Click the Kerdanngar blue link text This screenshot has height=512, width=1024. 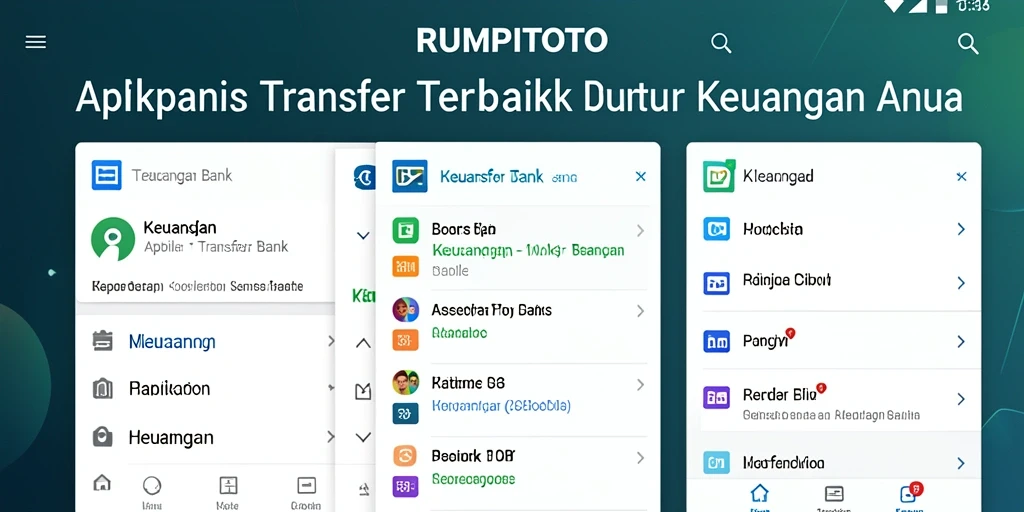tap(502, 406)
